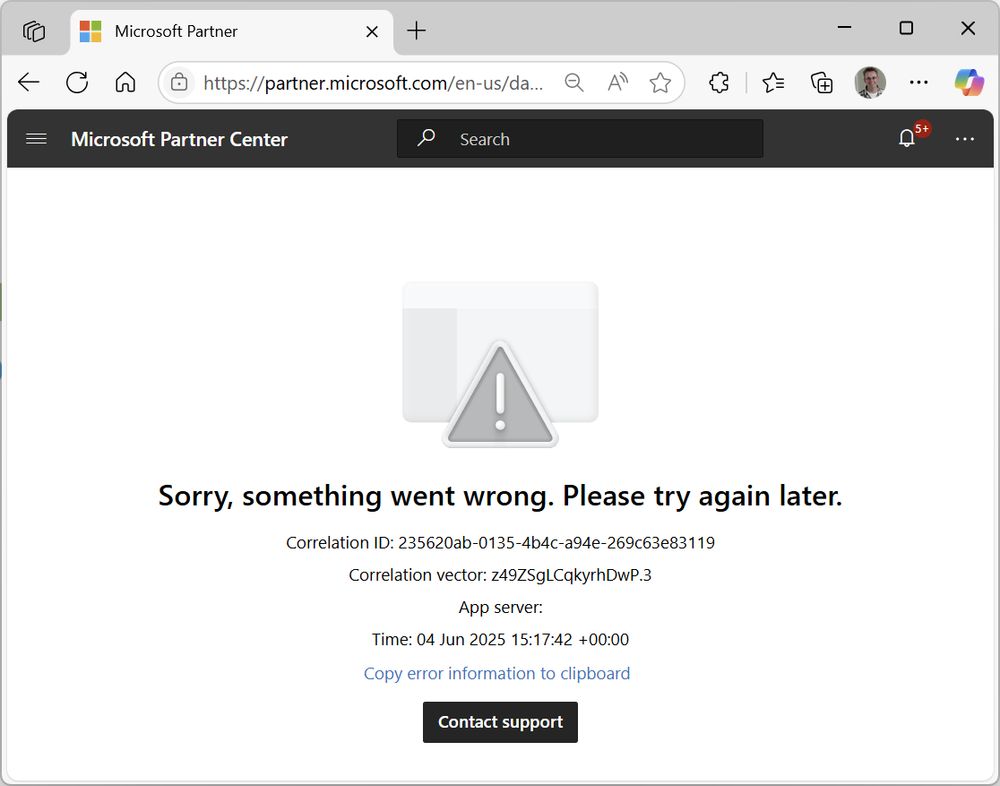Viewport: 1000px width, 786px height.
Task: Close the Microsoft Partner tab
Action: 372,31
